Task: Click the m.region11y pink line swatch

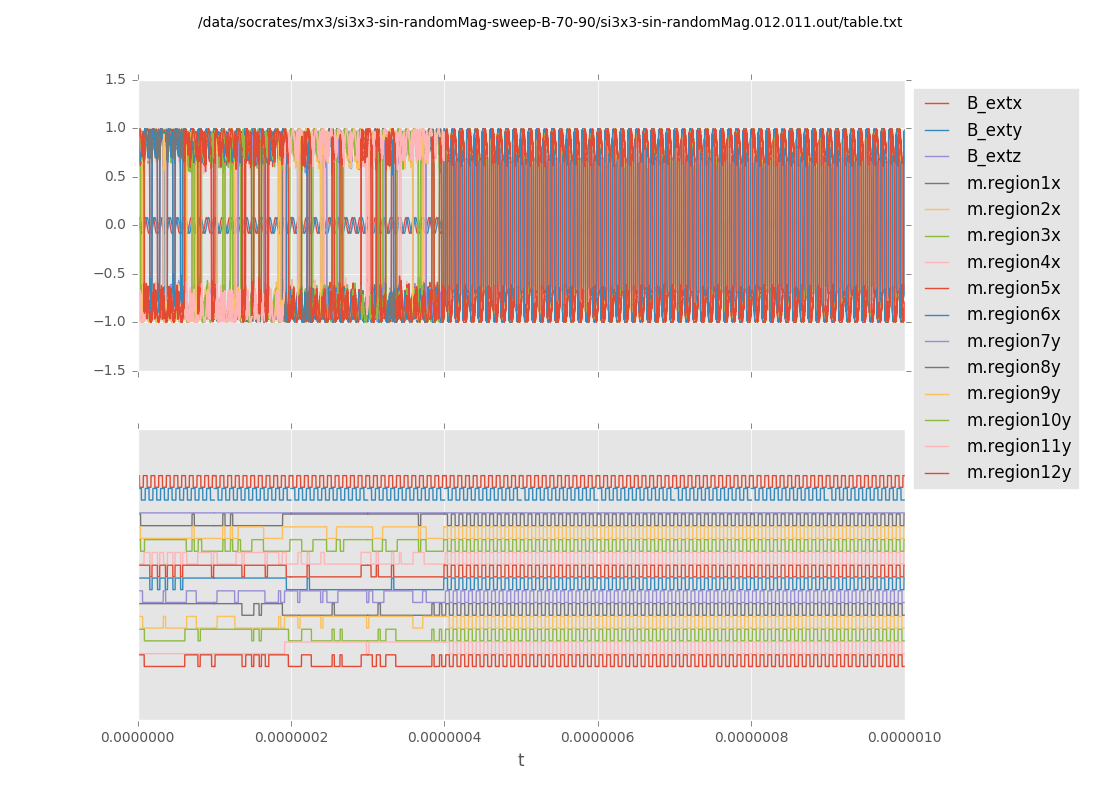Action: (937, 446)
